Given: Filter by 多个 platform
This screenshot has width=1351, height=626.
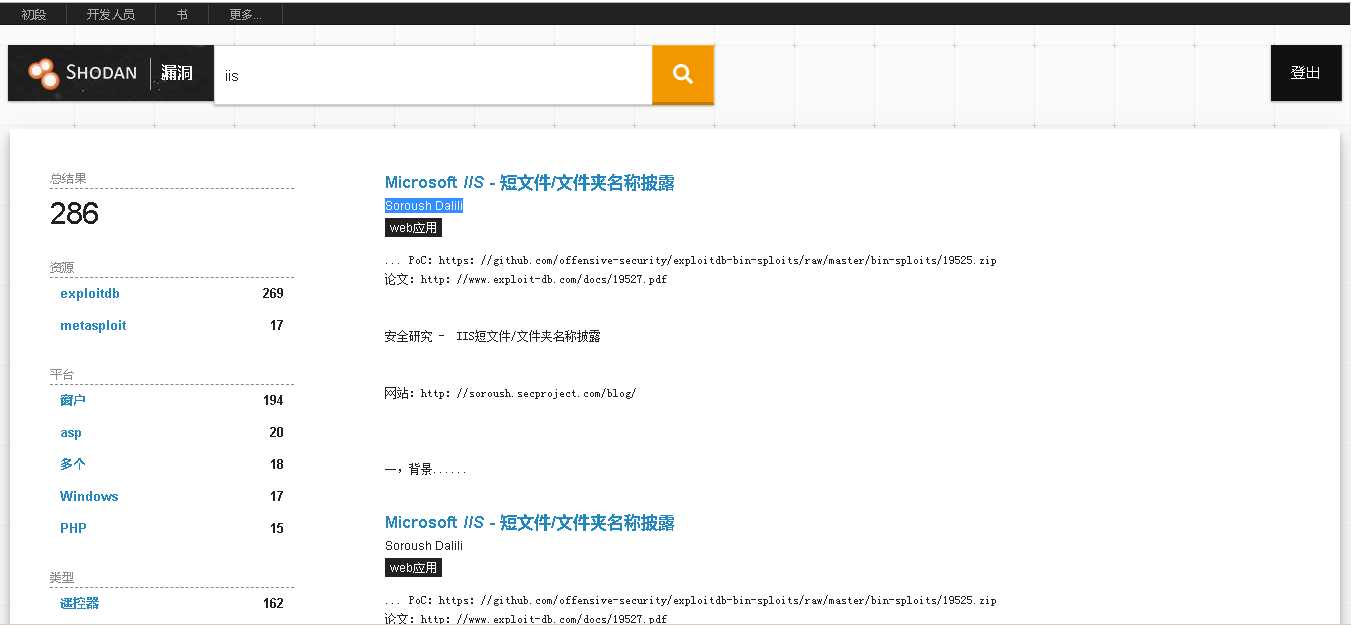Looking at the screenshot, I should 73,464.
